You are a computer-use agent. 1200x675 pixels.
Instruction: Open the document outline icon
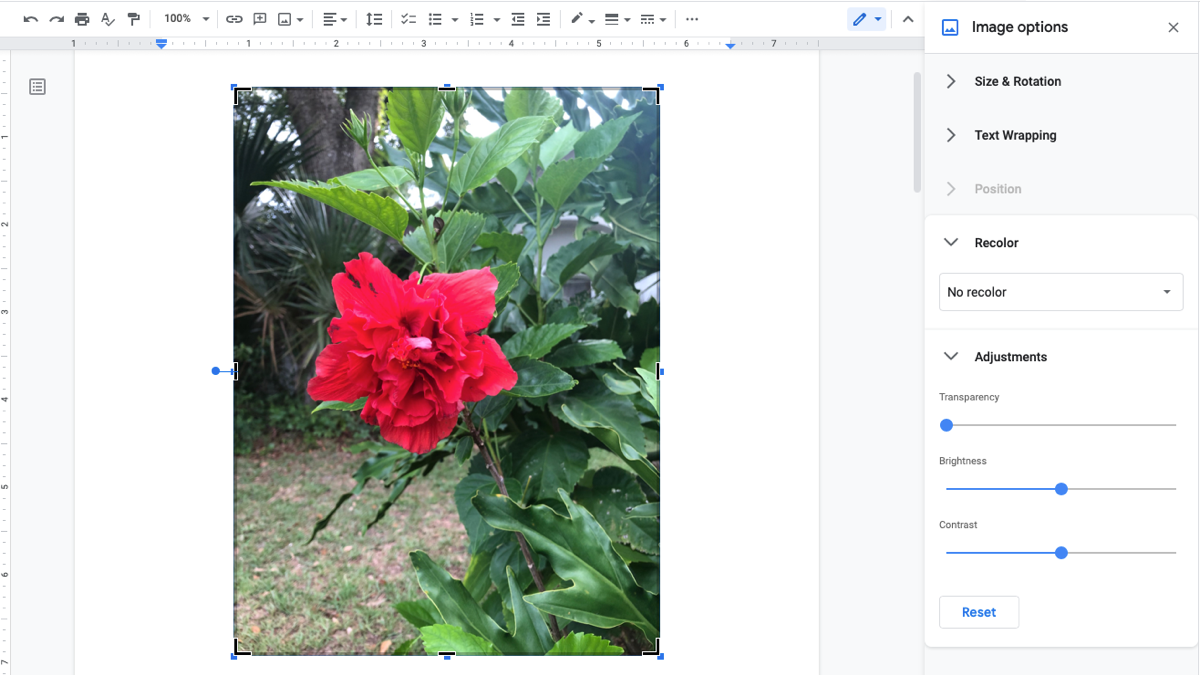tap(37, 86)
